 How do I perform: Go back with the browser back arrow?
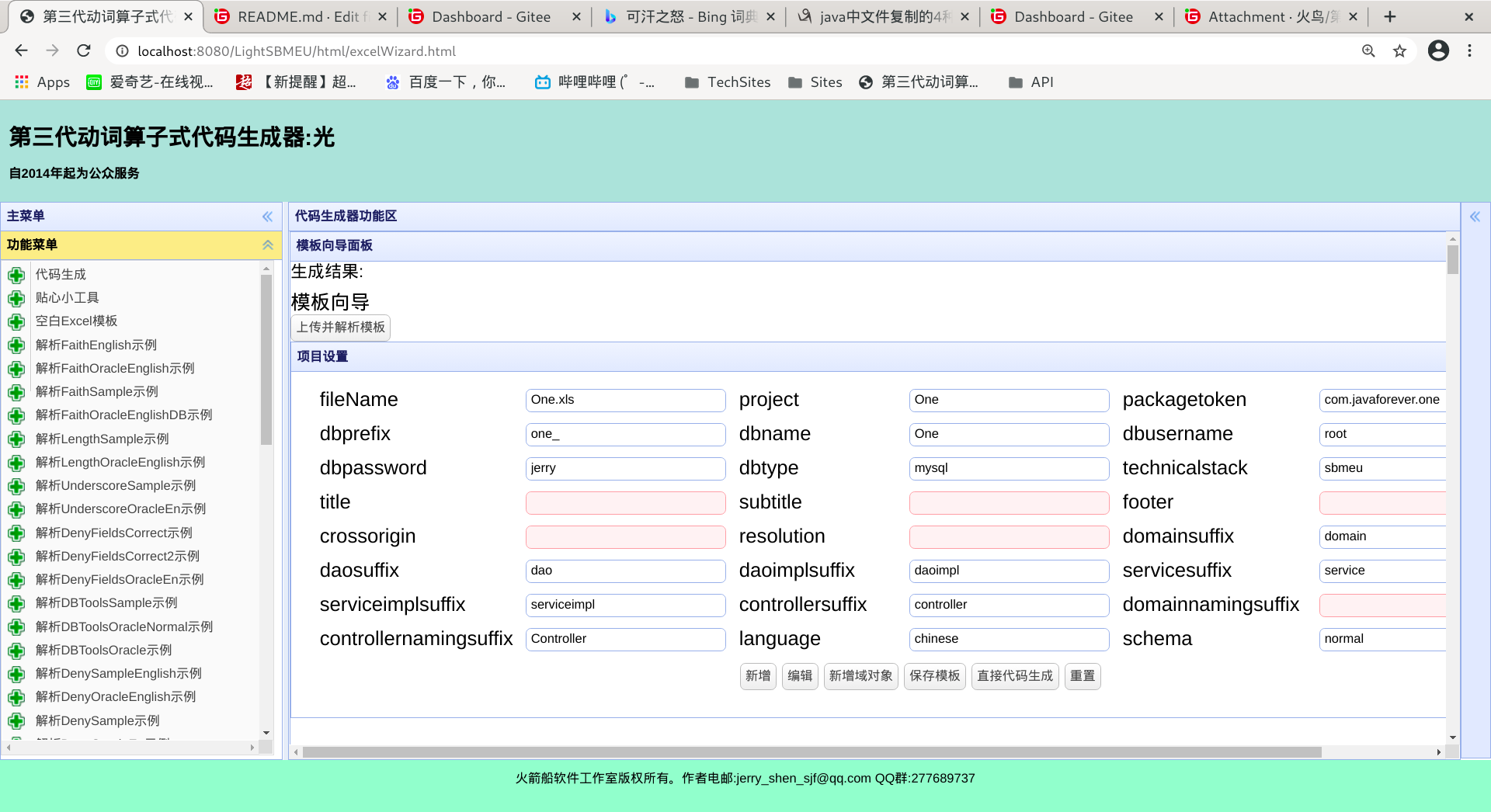[x=21, y=50]
